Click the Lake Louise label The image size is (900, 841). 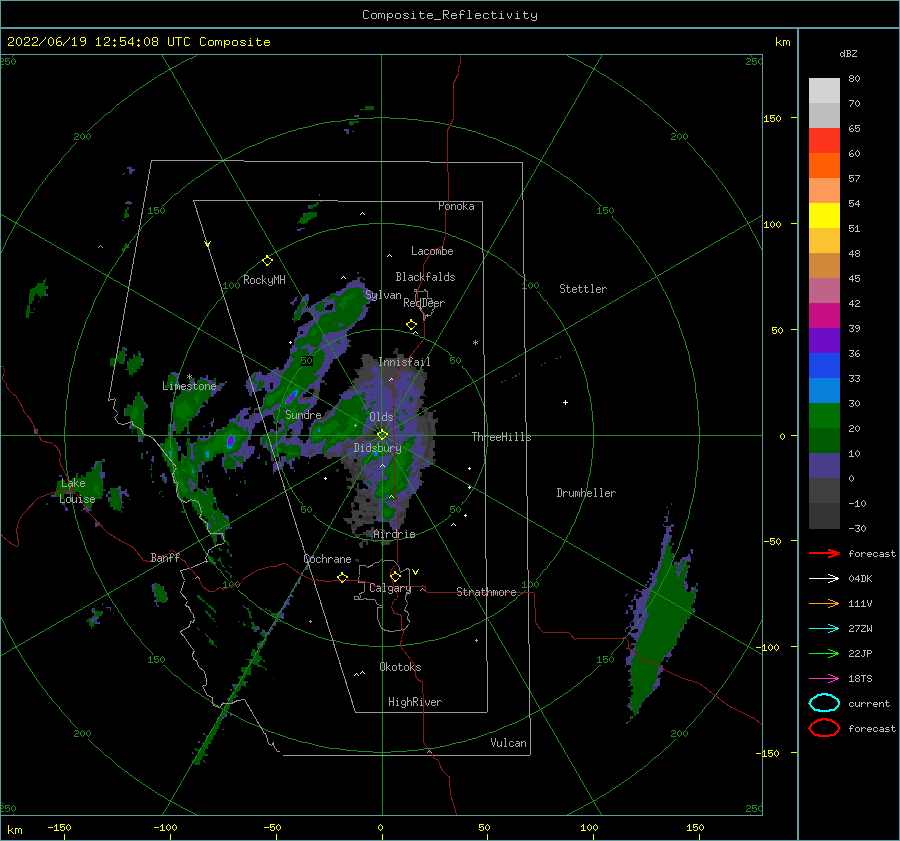coord(77,491)
